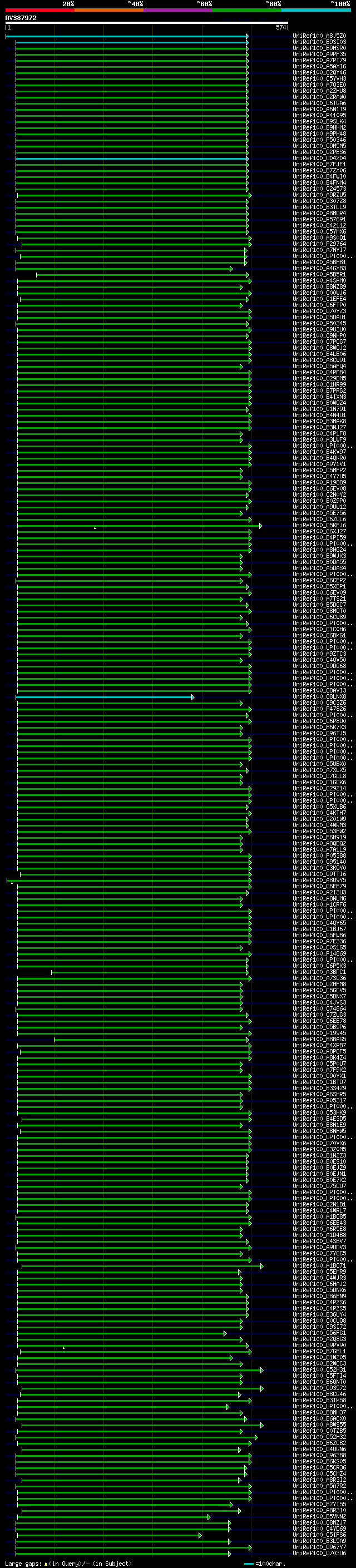Click the green ~80% identity legend segment
The width and height of the screenshot is (356, 1568).
pyautogui.click(x=247, y=10)
